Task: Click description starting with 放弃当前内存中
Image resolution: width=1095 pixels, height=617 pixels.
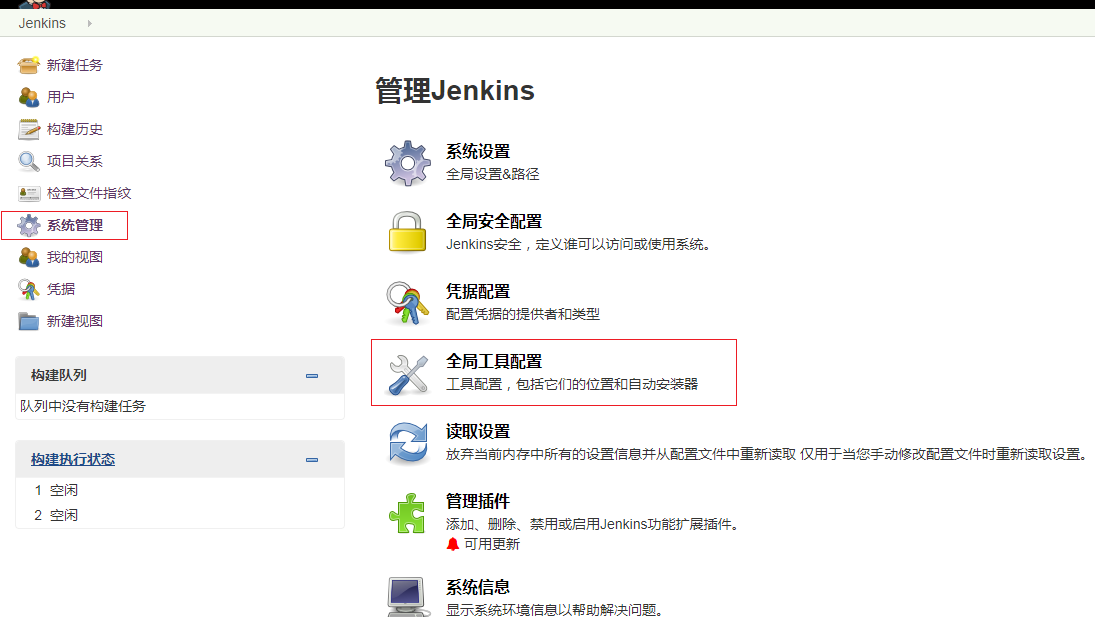Action: tap(767, 454)
